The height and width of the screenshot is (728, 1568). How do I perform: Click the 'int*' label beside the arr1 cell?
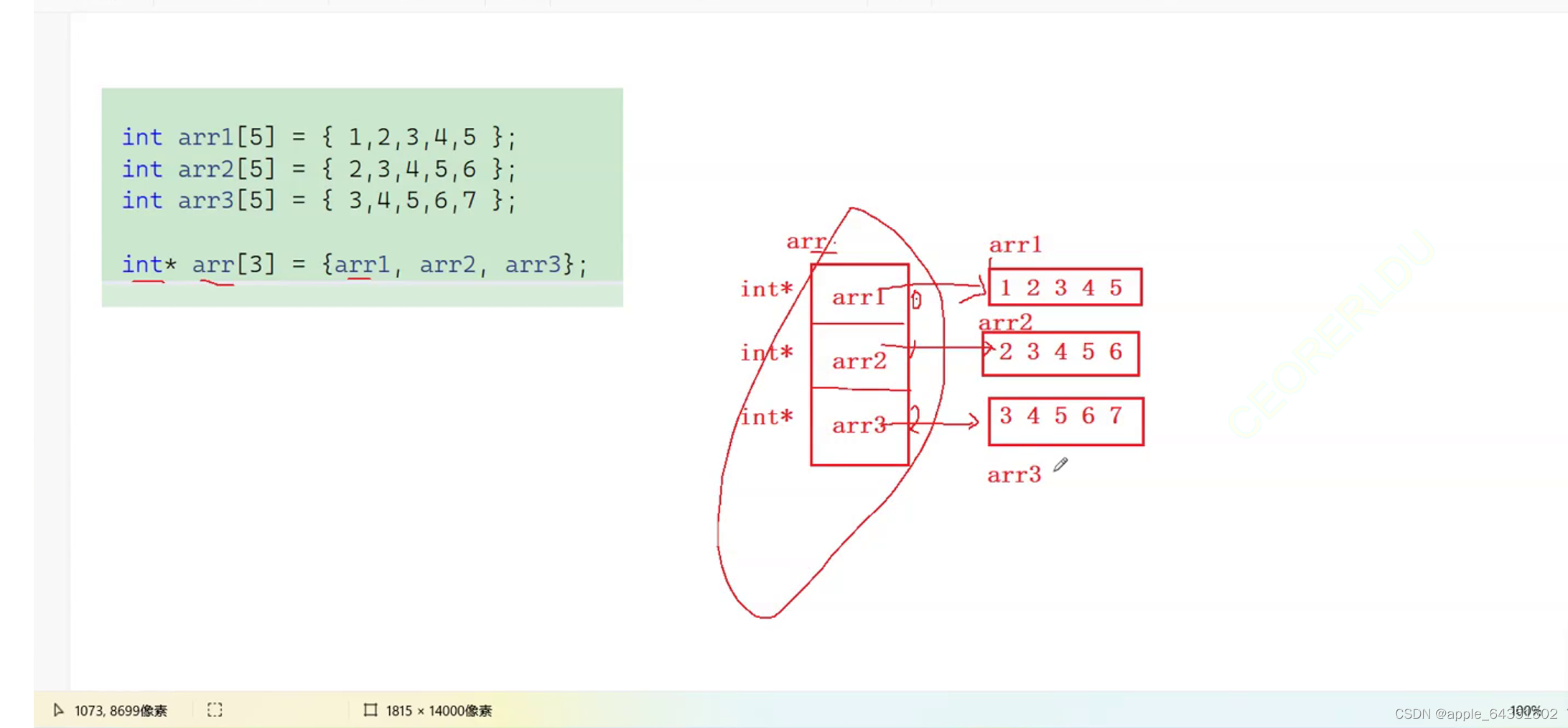click(767, 289)
